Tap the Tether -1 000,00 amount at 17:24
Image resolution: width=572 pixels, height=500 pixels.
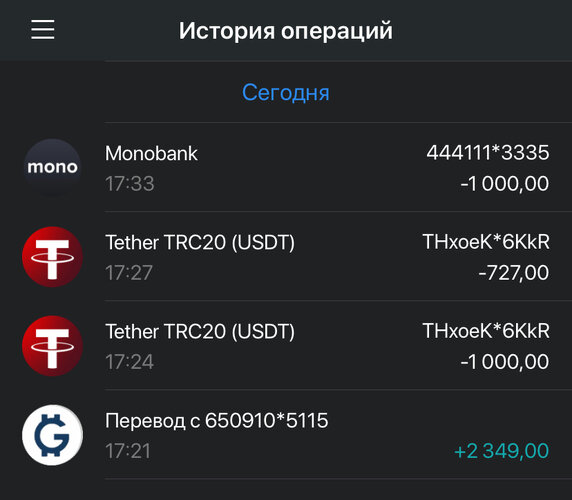(505, 362)
